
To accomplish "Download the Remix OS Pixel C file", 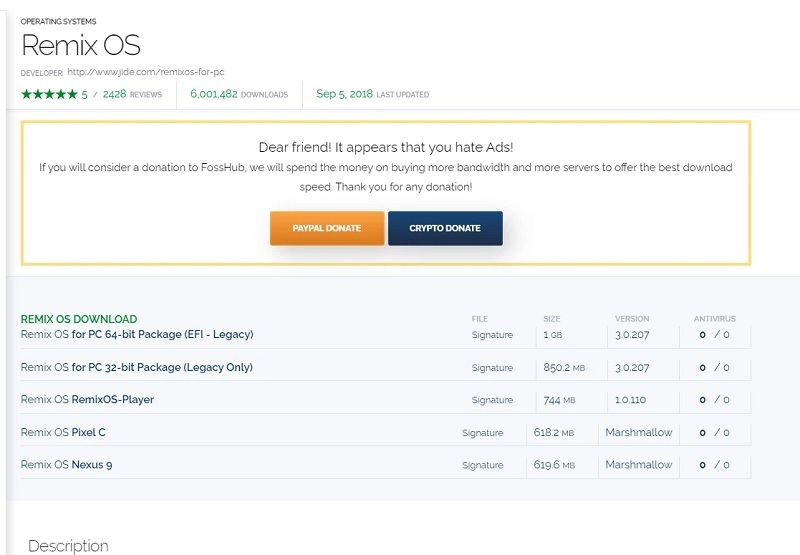I will click(x=63, y=432).
